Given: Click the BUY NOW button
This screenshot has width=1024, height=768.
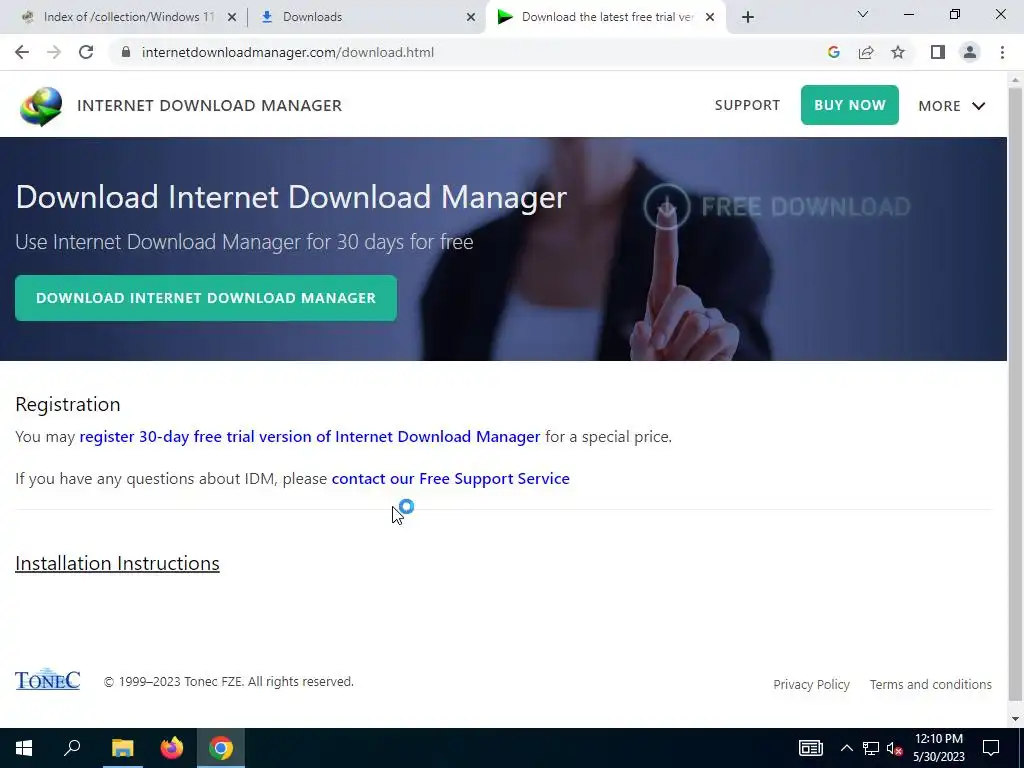Looking at the screenshot, I should point(850,105).
